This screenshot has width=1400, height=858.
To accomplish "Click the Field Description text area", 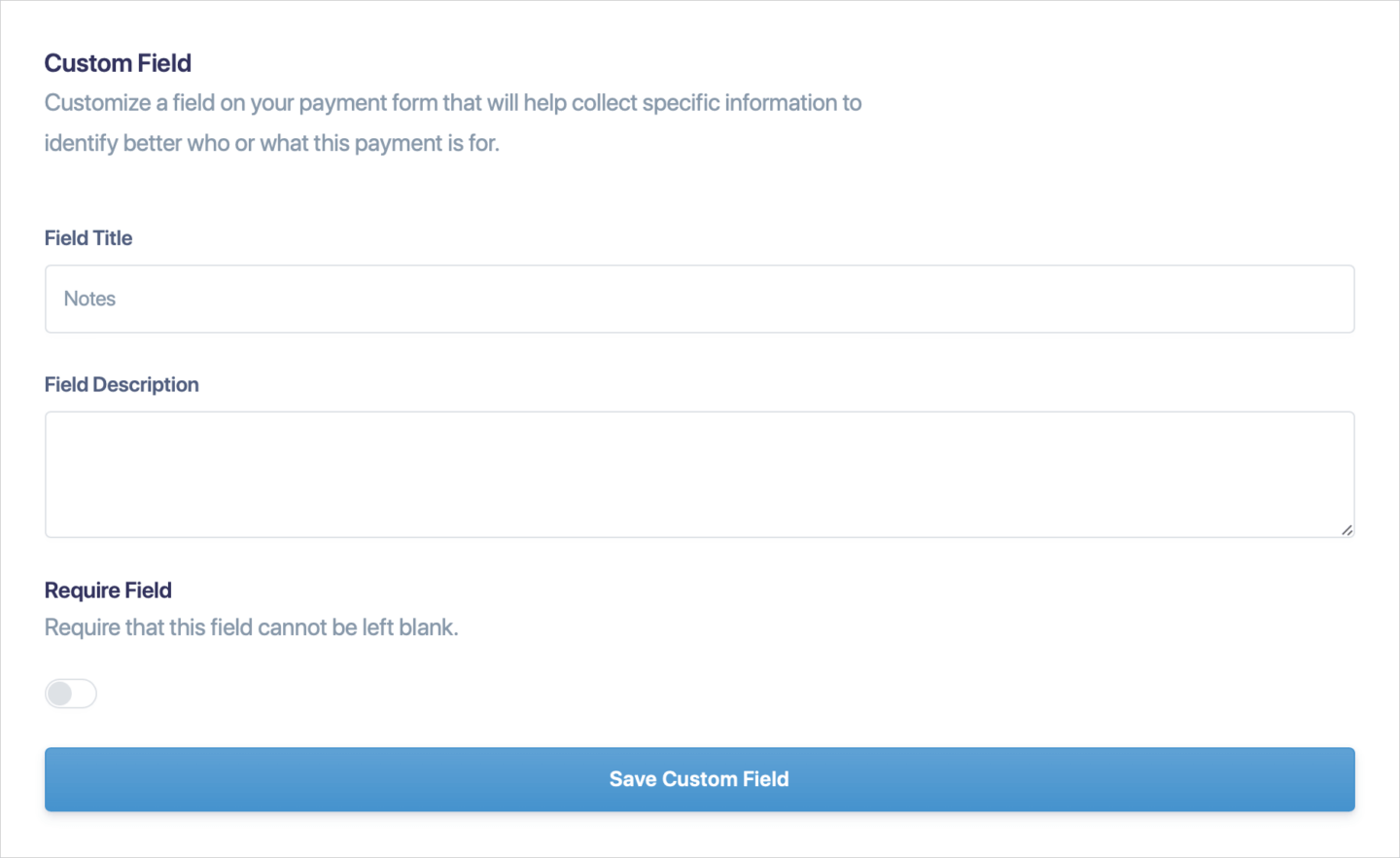I will pos(699,474).
